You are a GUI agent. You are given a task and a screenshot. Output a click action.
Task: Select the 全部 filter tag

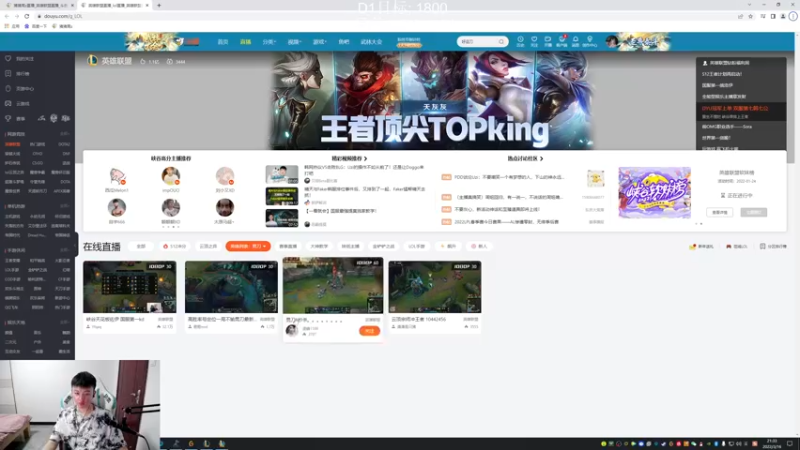[141, 246]
